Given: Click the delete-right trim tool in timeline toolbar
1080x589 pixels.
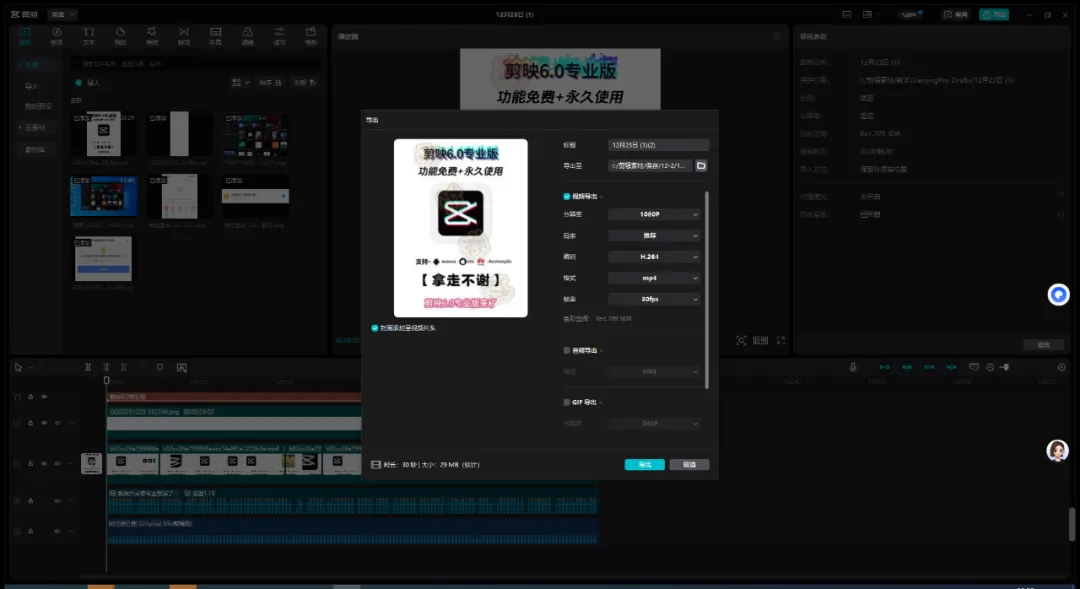Looking at the screenshot, I should coord(124,367).
